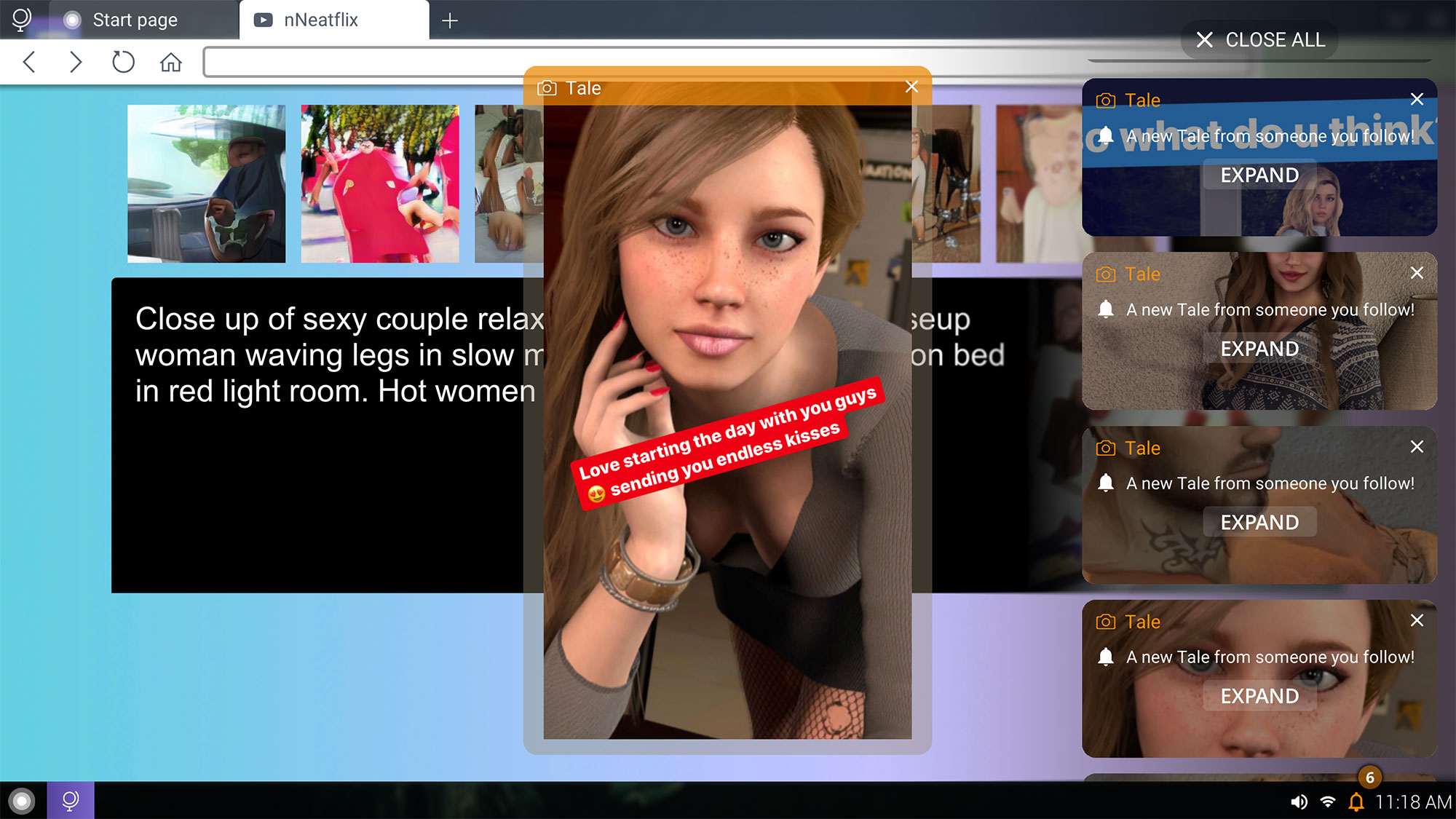The height and width of the screenshot is (819, 1456).
Task: Click the browser back arrow
Action: tap(29, 62)
